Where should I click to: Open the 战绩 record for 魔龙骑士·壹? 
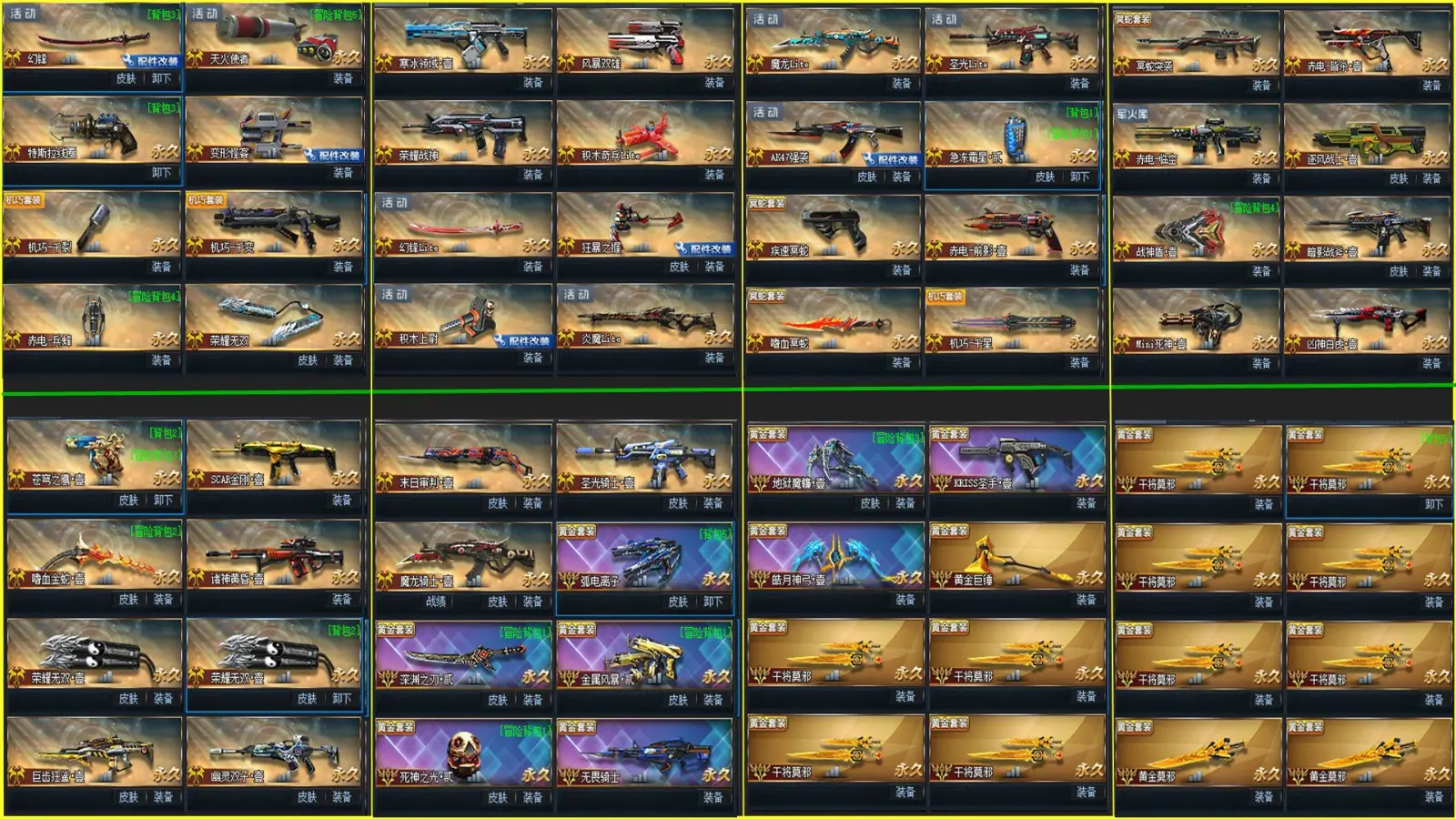click(x=436, y=602)
